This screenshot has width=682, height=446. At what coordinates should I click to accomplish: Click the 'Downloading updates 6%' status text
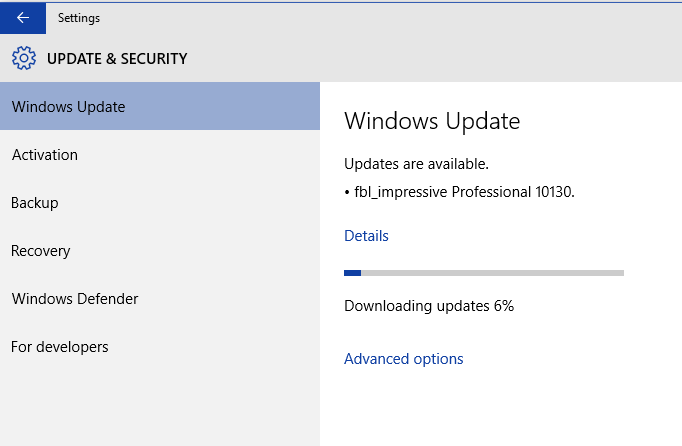tap(429, 306)
